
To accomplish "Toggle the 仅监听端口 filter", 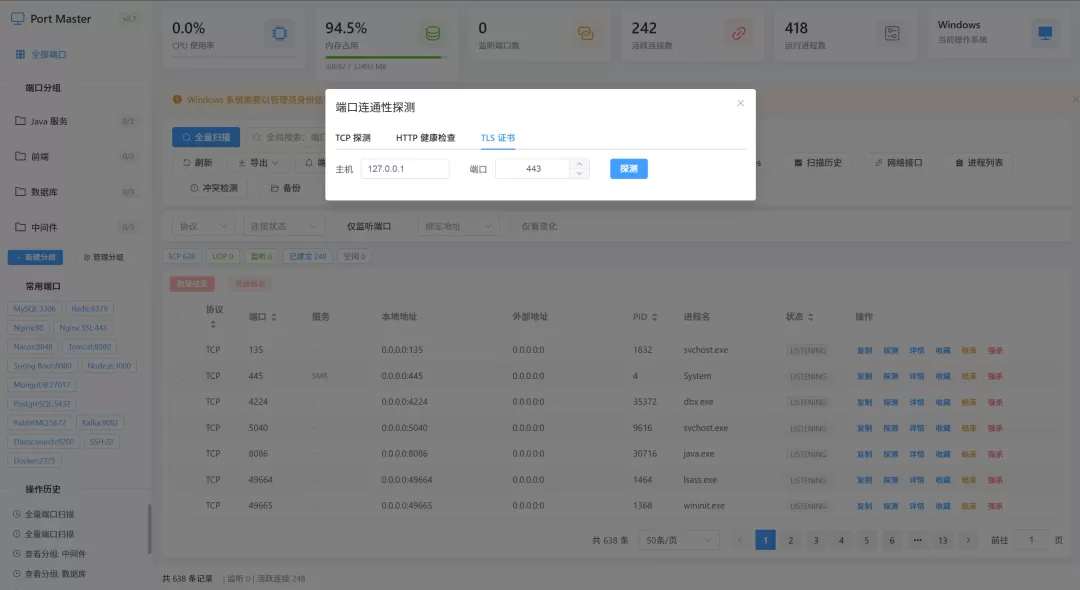I will (x=368, y=226).
